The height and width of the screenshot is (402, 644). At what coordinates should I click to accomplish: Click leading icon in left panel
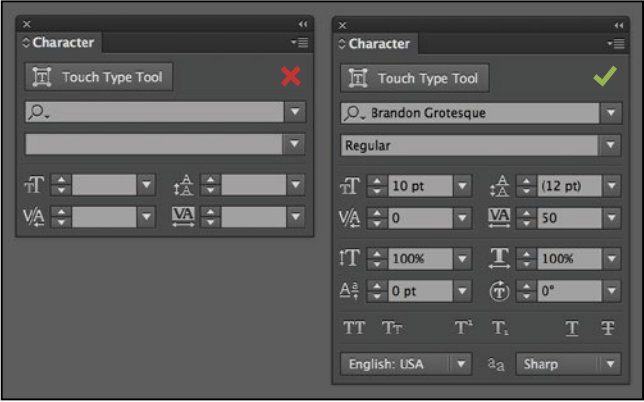[x=183, y=185]
